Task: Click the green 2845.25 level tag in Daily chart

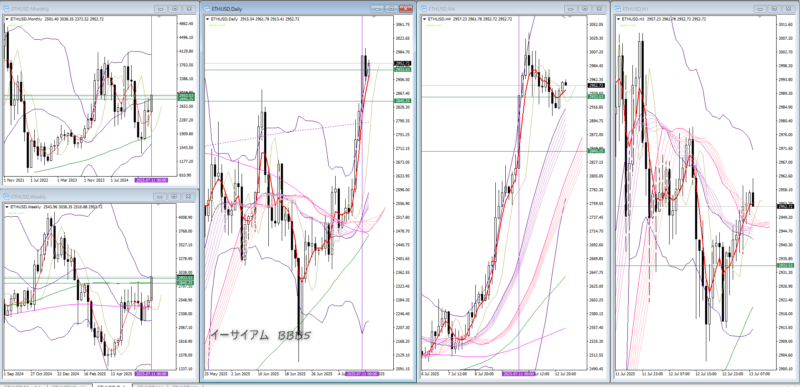Action: pyautogui.click(x=402, y=101)
